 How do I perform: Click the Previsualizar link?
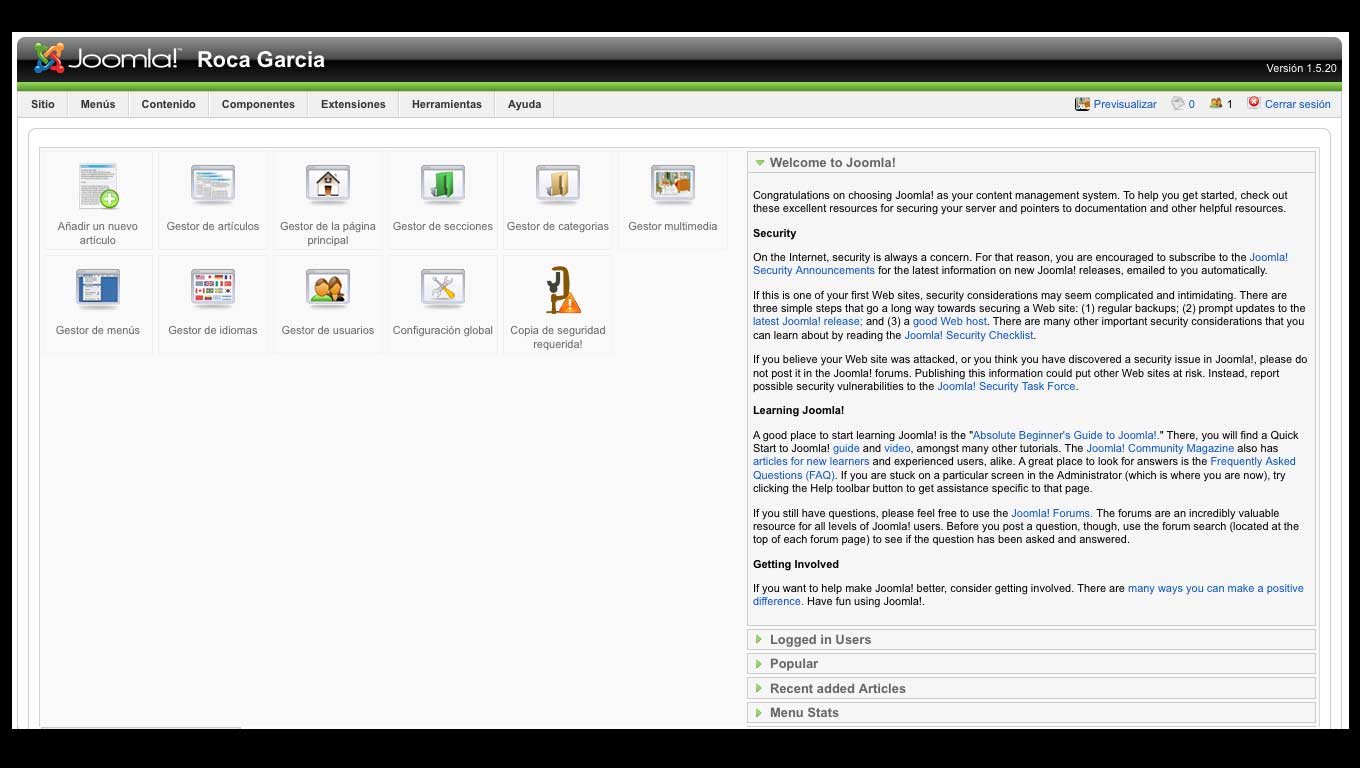tap(1125, 104)
